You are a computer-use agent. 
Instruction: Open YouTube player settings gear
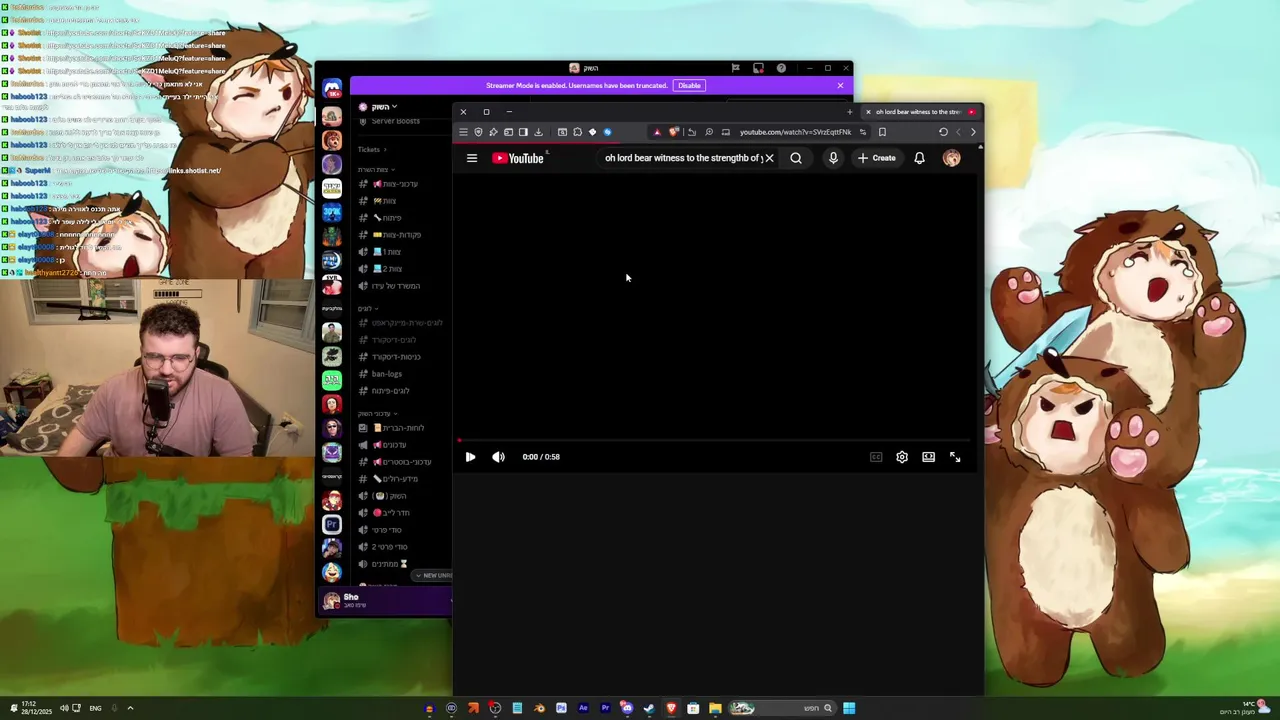[x=902, y=457]
